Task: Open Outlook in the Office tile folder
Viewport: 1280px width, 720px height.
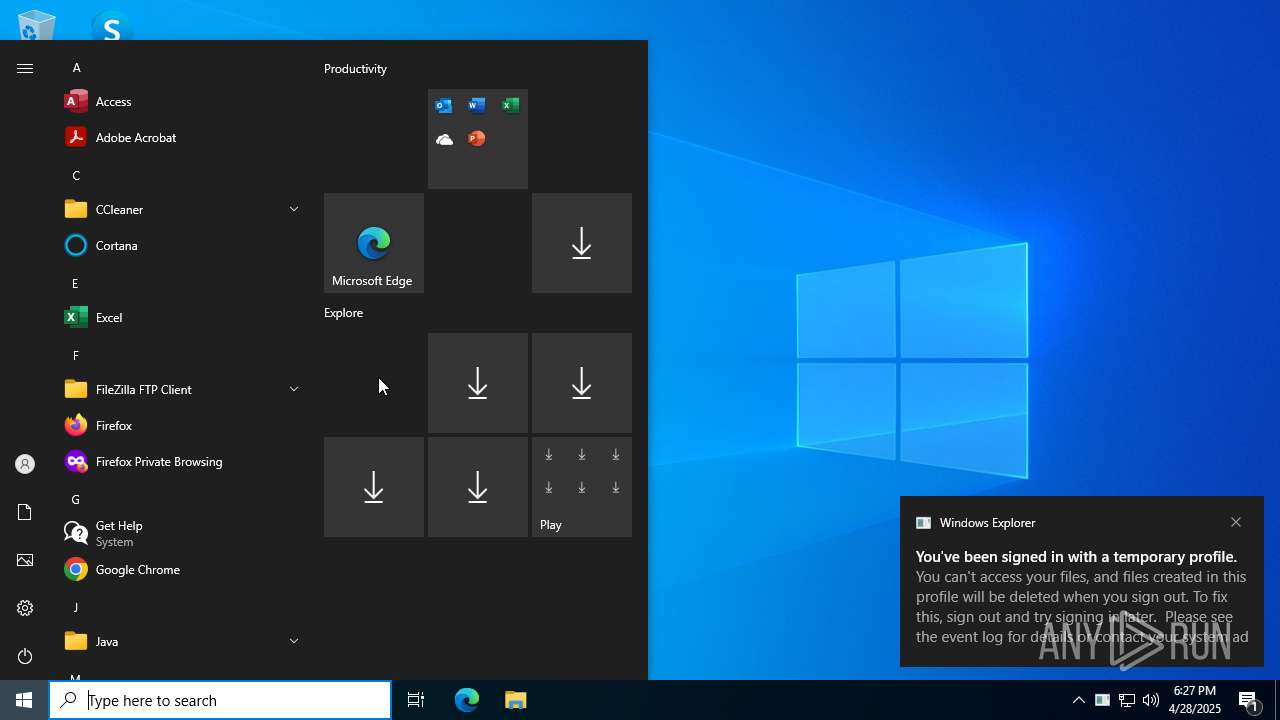Action: [x=444, y=106]
